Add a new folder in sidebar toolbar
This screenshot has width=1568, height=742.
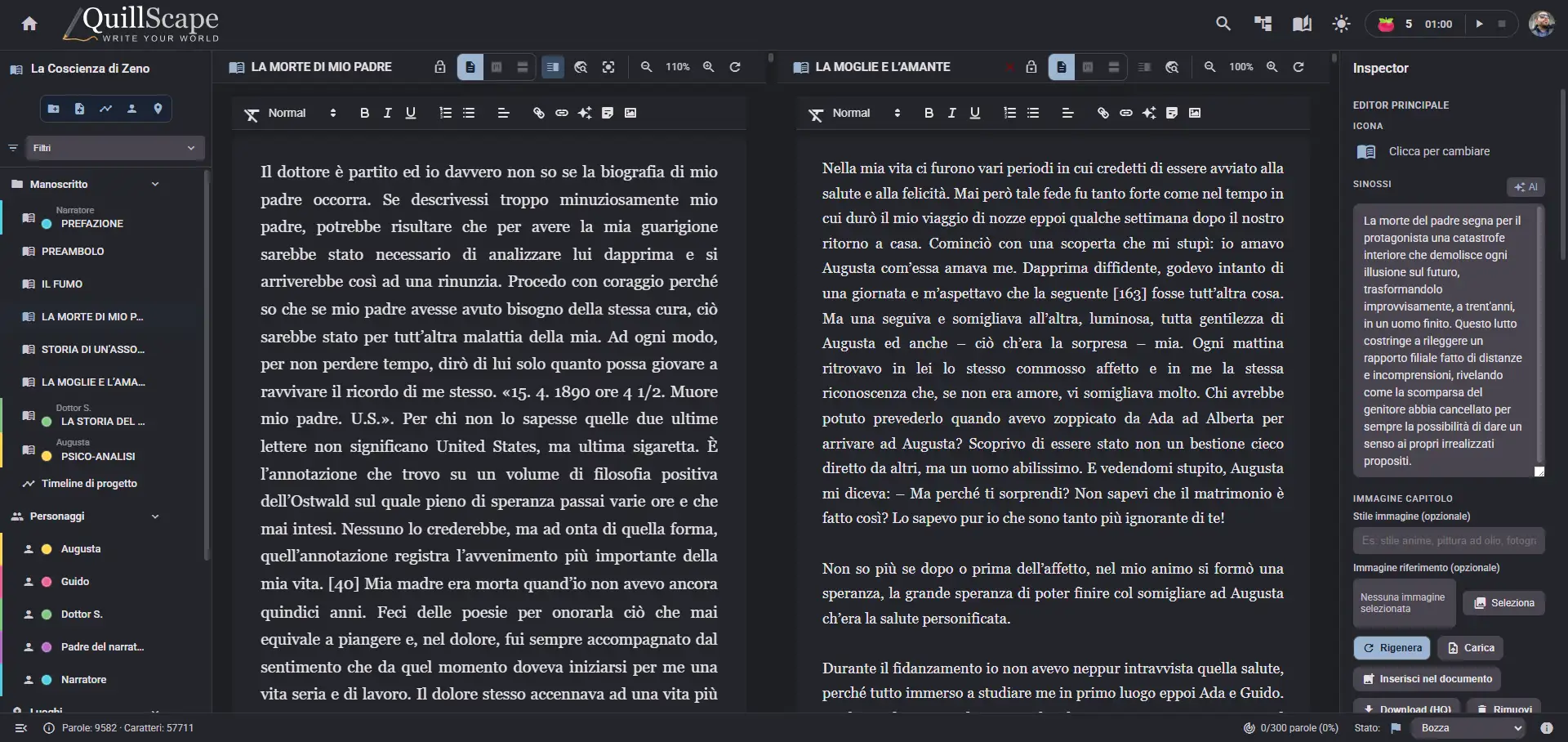[53, 109]
